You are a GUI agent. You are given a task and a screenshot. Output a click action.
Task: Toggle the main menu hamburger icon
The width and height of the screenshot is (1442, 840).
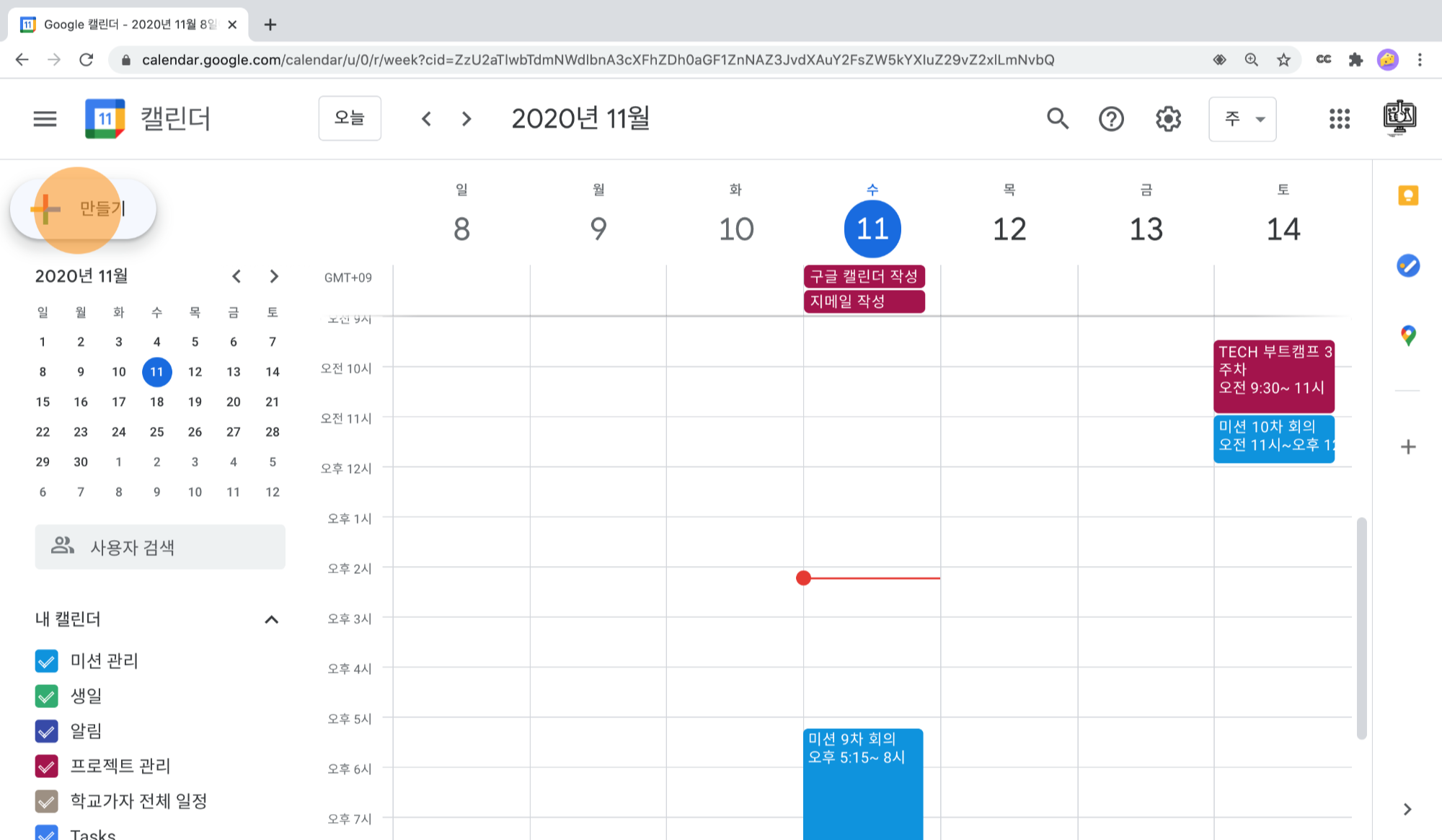(45, 118)
